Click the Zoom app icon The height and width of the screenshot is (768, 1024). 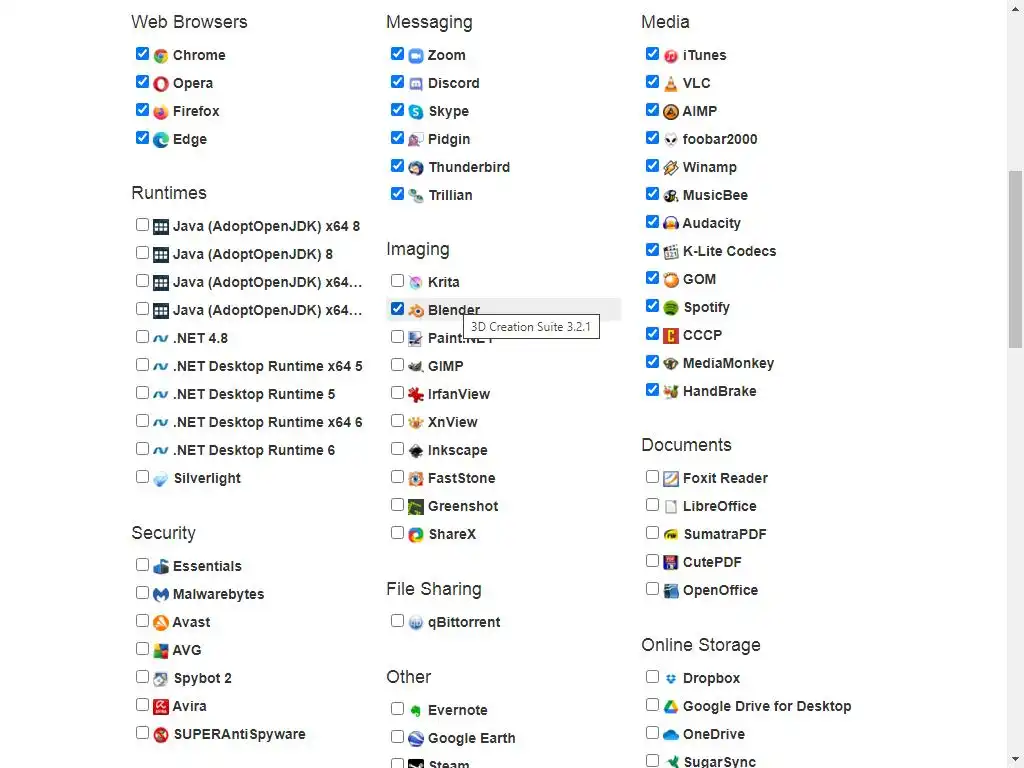coord(416,56)
